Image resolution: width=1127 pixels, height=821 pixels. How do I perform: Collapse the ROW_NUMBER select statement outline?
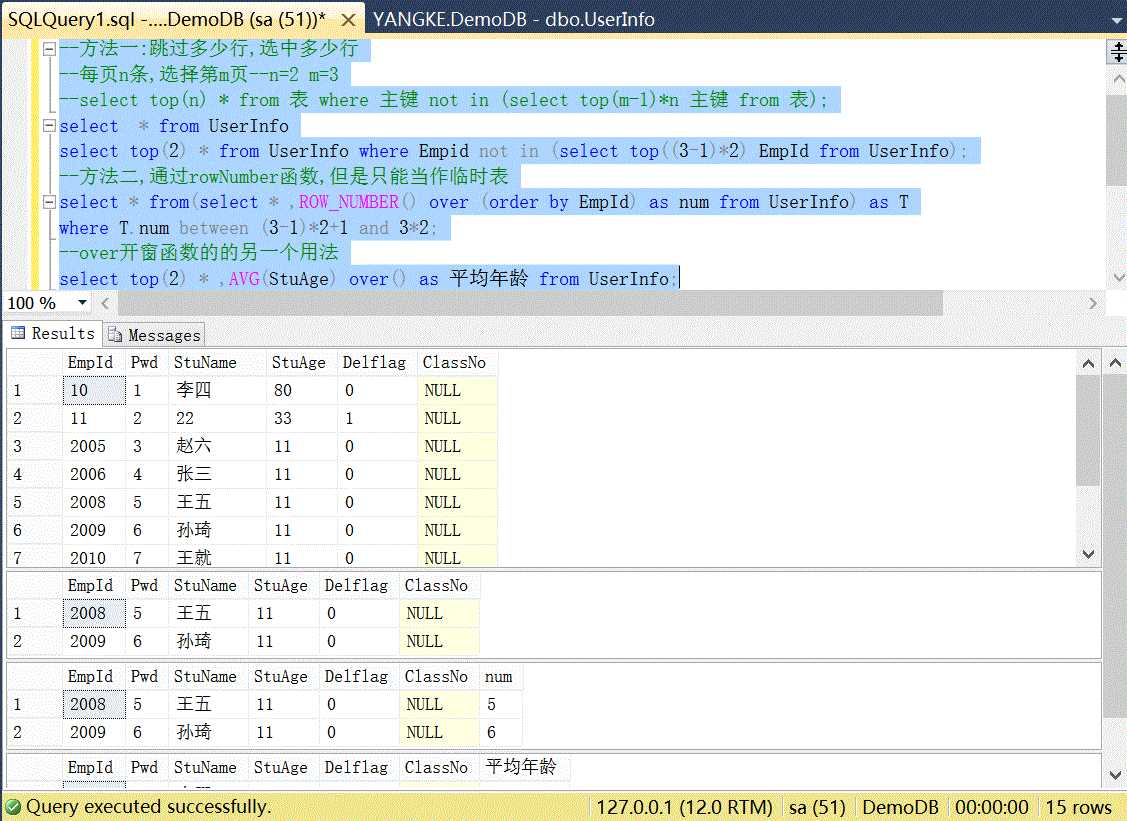[x=50, y=202]
